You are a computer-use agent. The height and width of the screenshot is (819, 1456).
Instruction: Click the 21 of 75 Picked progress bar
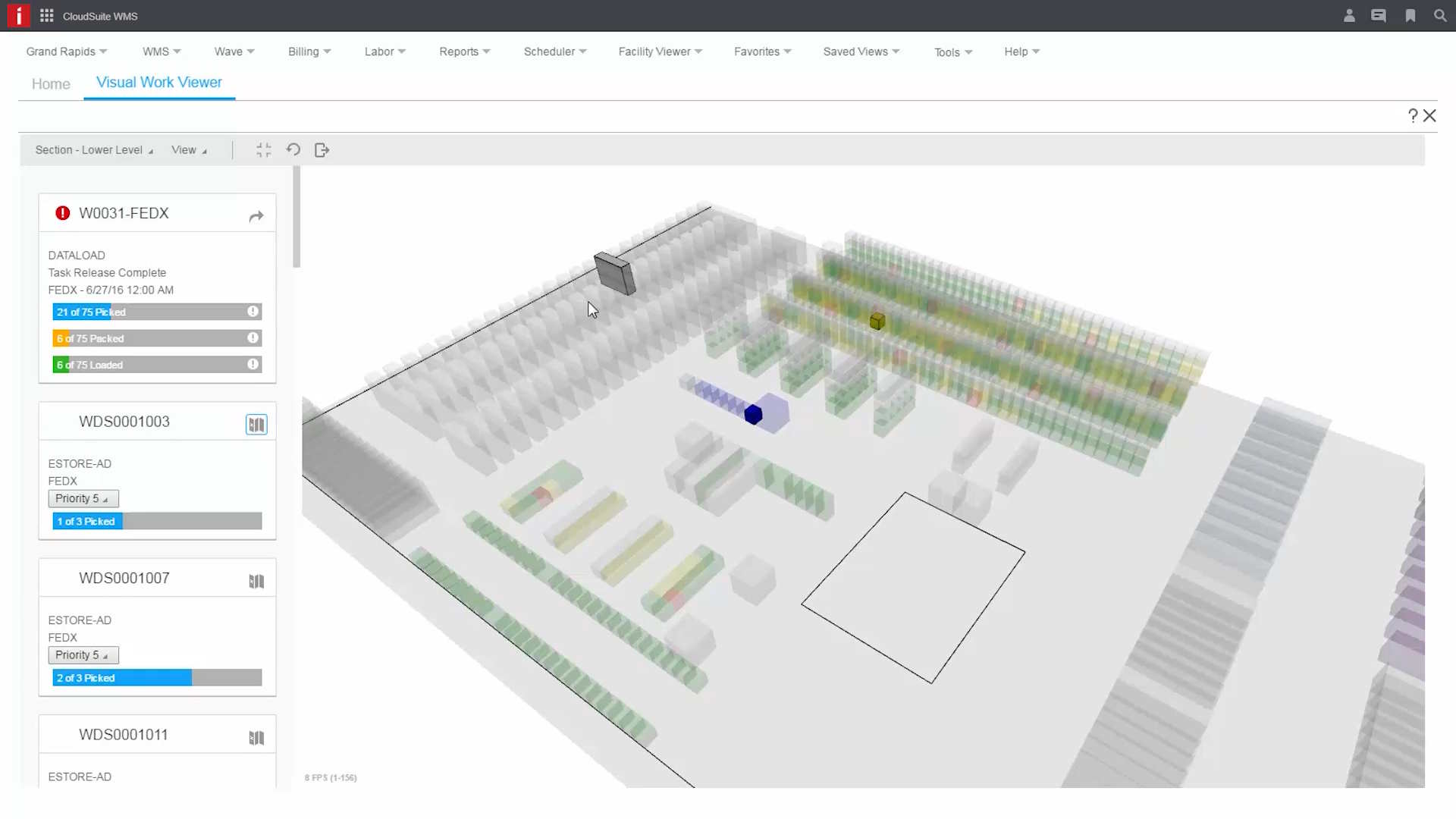(157, 312)
